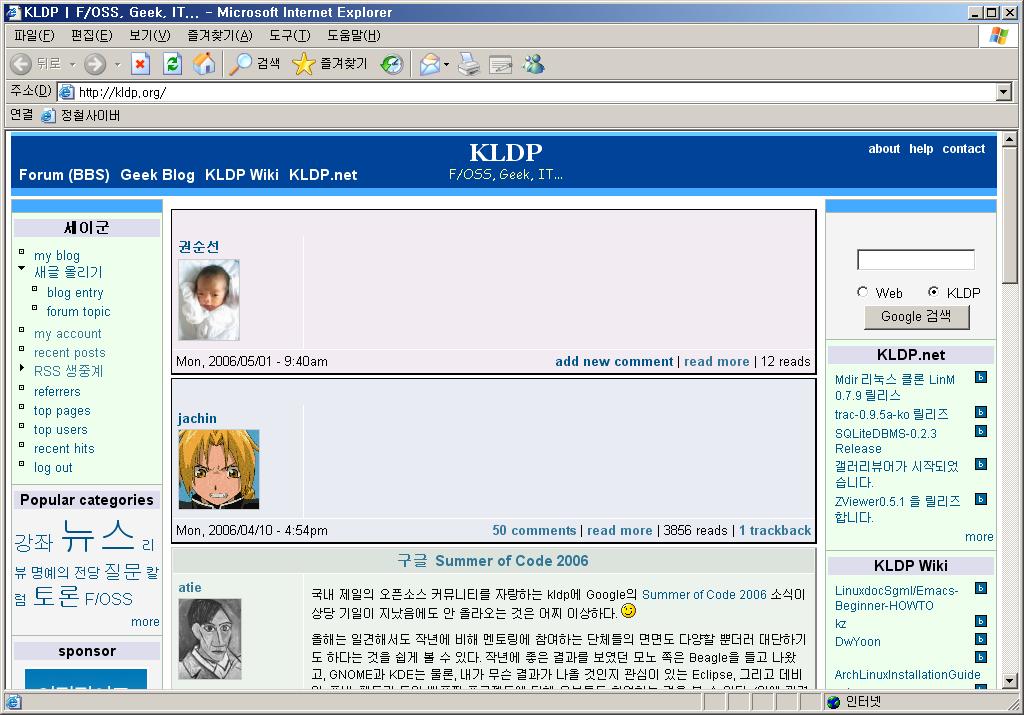Open the Back button history dropdown
The image size is (1024, 715).
point(72,65)
